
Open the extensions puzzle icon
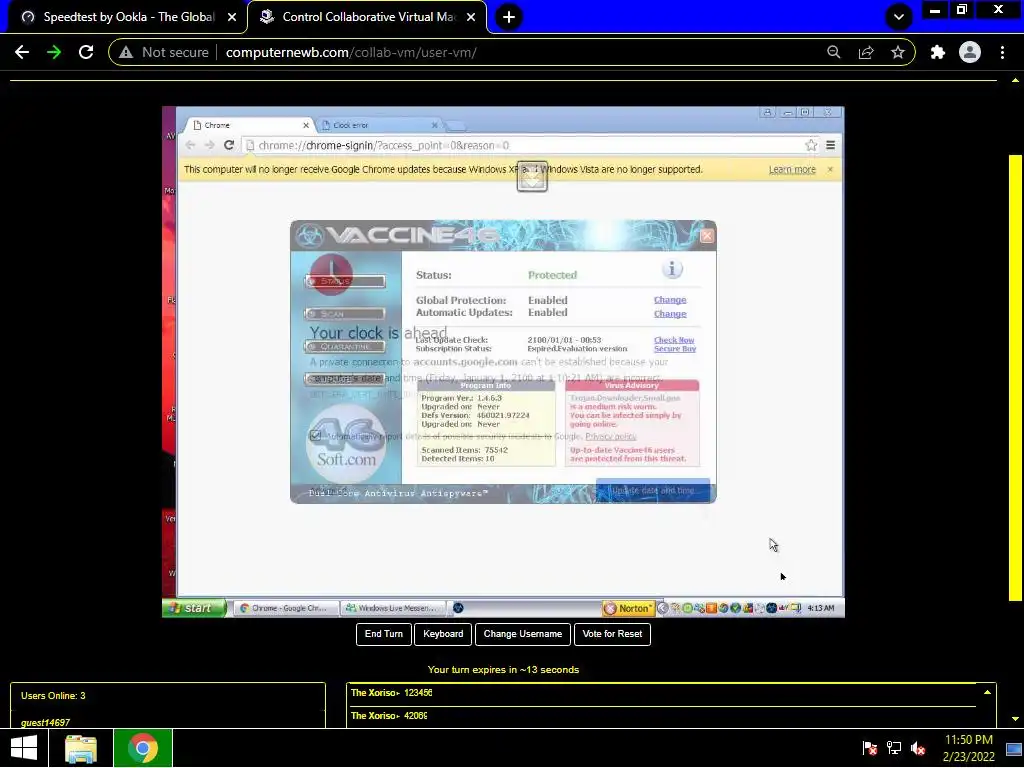coord(938,52)
